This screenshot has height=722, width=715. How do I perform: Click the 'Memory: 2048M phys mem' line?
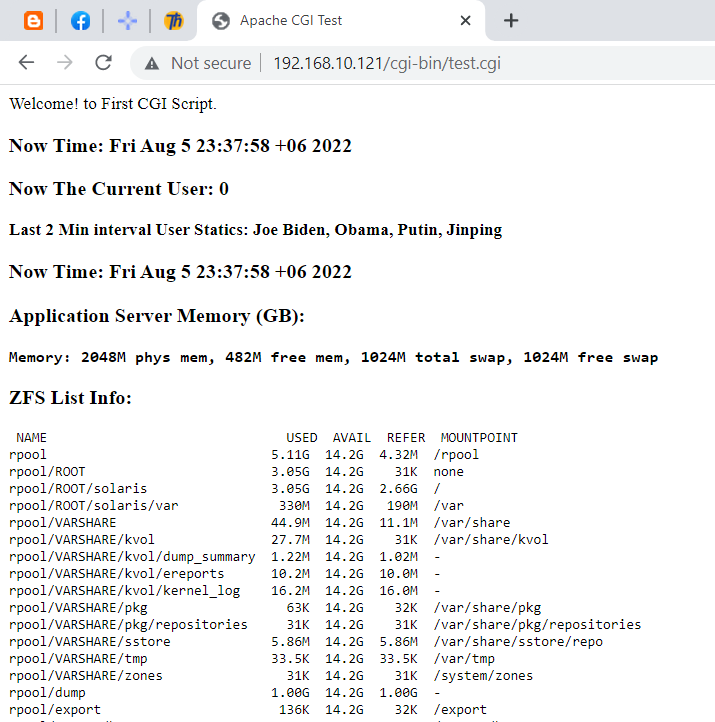333,357
